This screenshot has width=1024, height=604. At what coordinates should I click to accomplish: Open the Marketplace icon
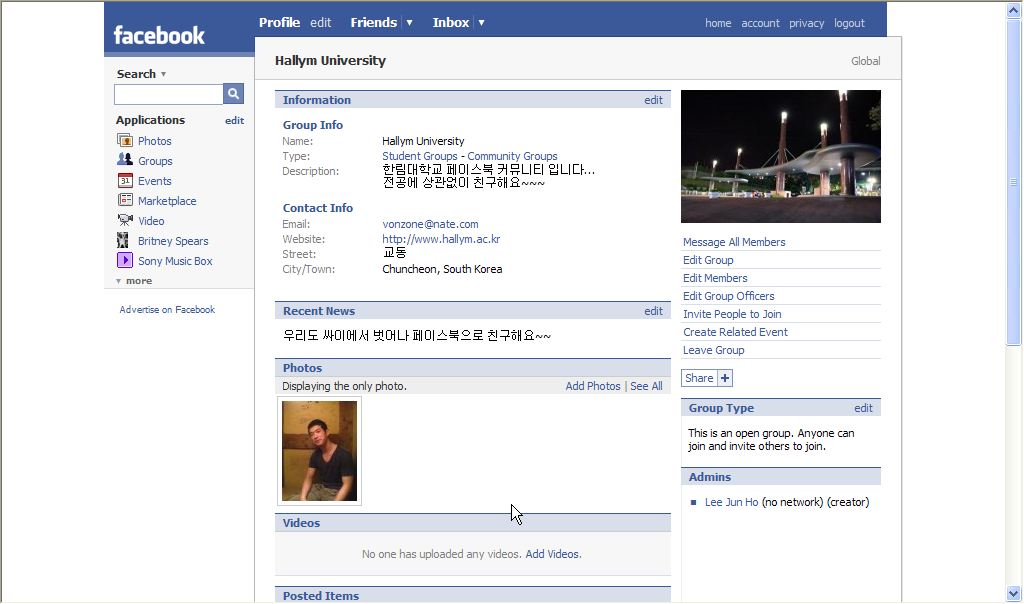125,200
